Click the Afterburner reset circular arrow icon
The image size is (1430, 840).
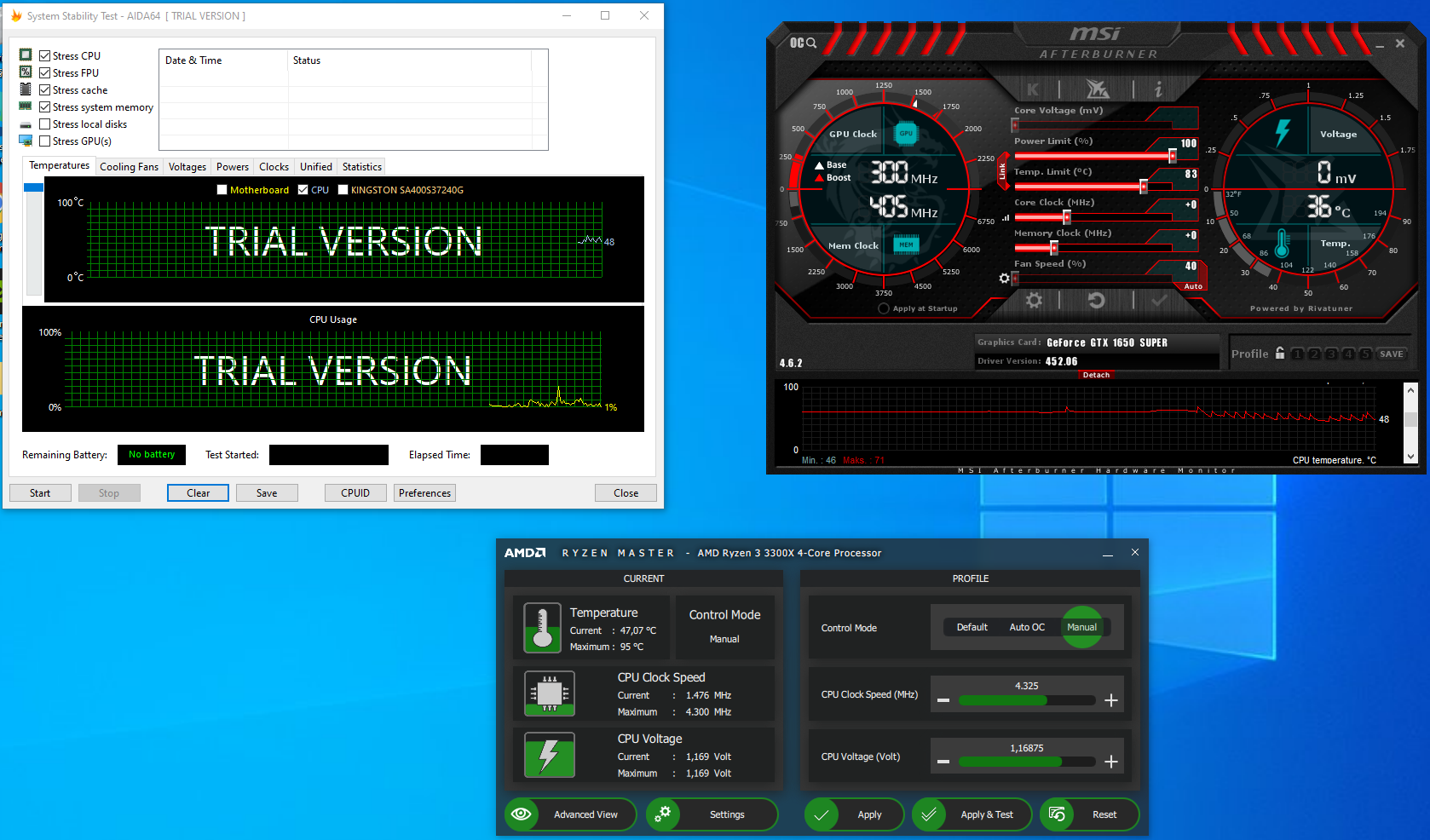[1097, 300]
